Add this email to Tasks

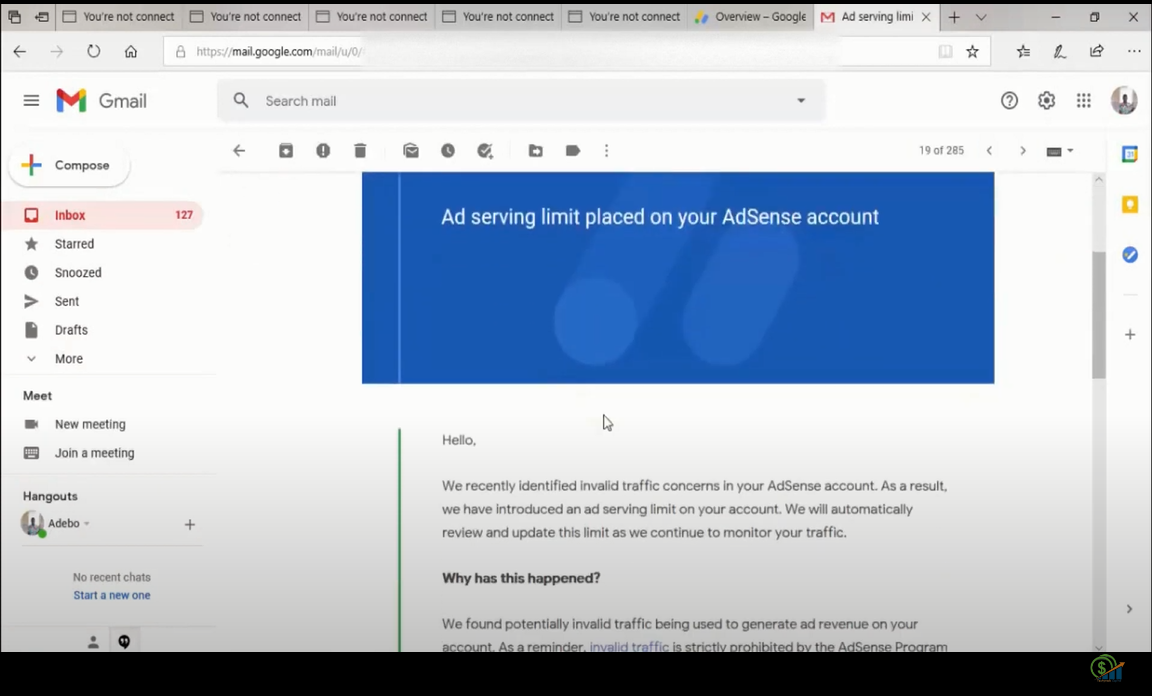click(x=485, y=151)
